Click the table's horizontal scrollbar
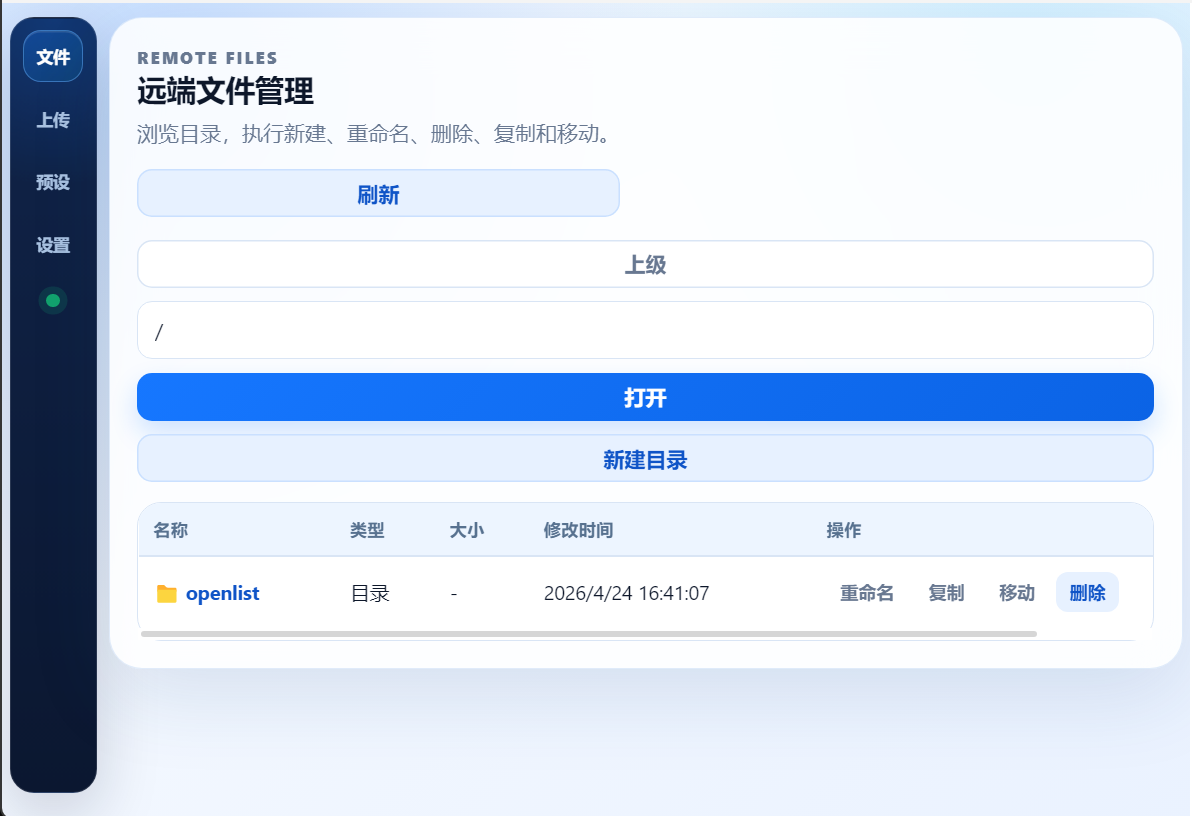 (588, 634)
